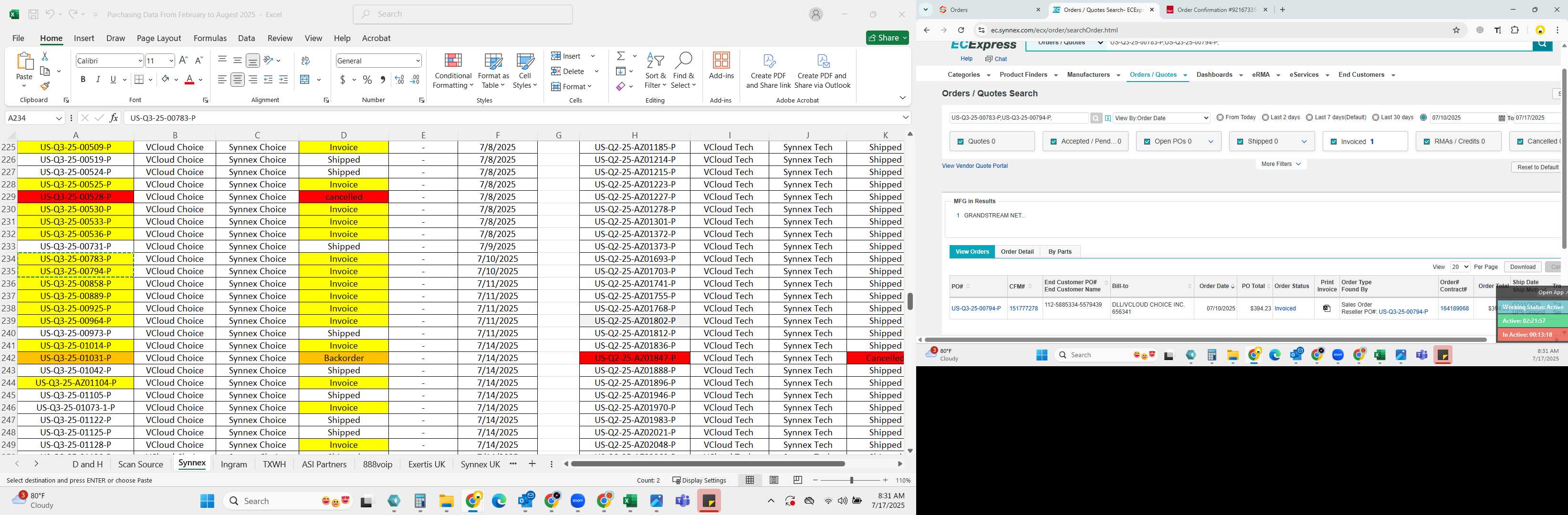Click the Excel zoom slider handle
The height and width of the screenshot is (515, 1568).
[x=851, y=480]
